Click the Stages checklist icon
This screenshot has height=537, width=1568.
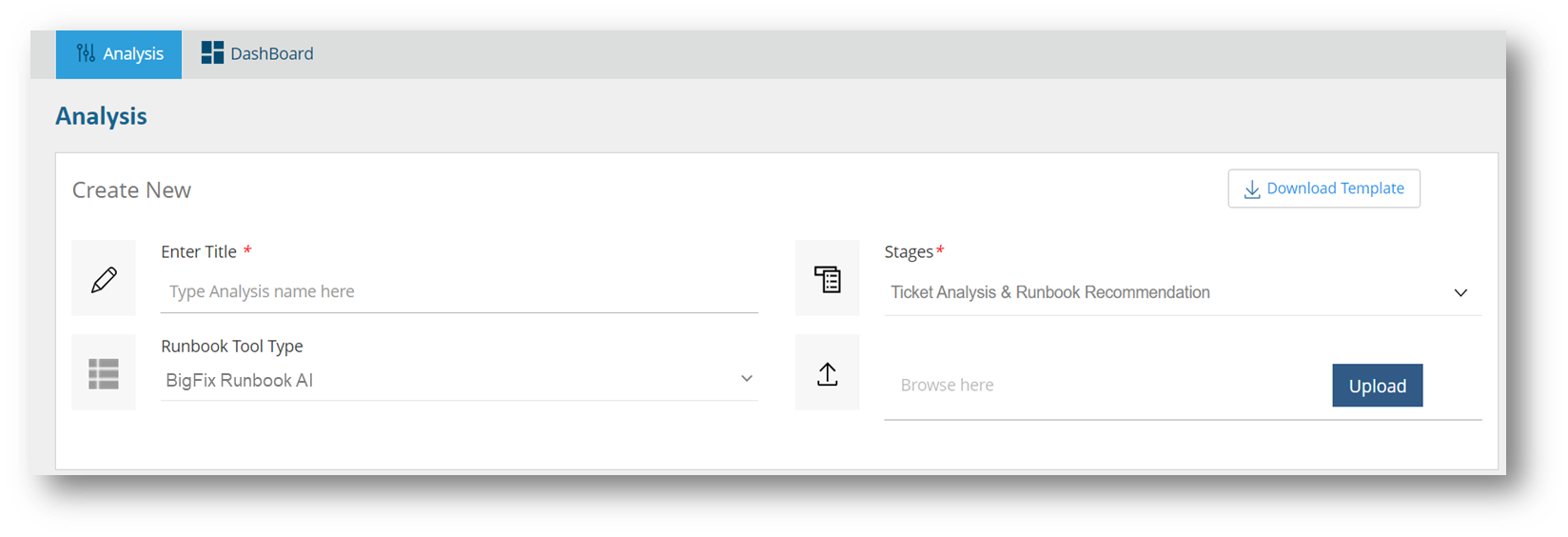tap(828, 279)
